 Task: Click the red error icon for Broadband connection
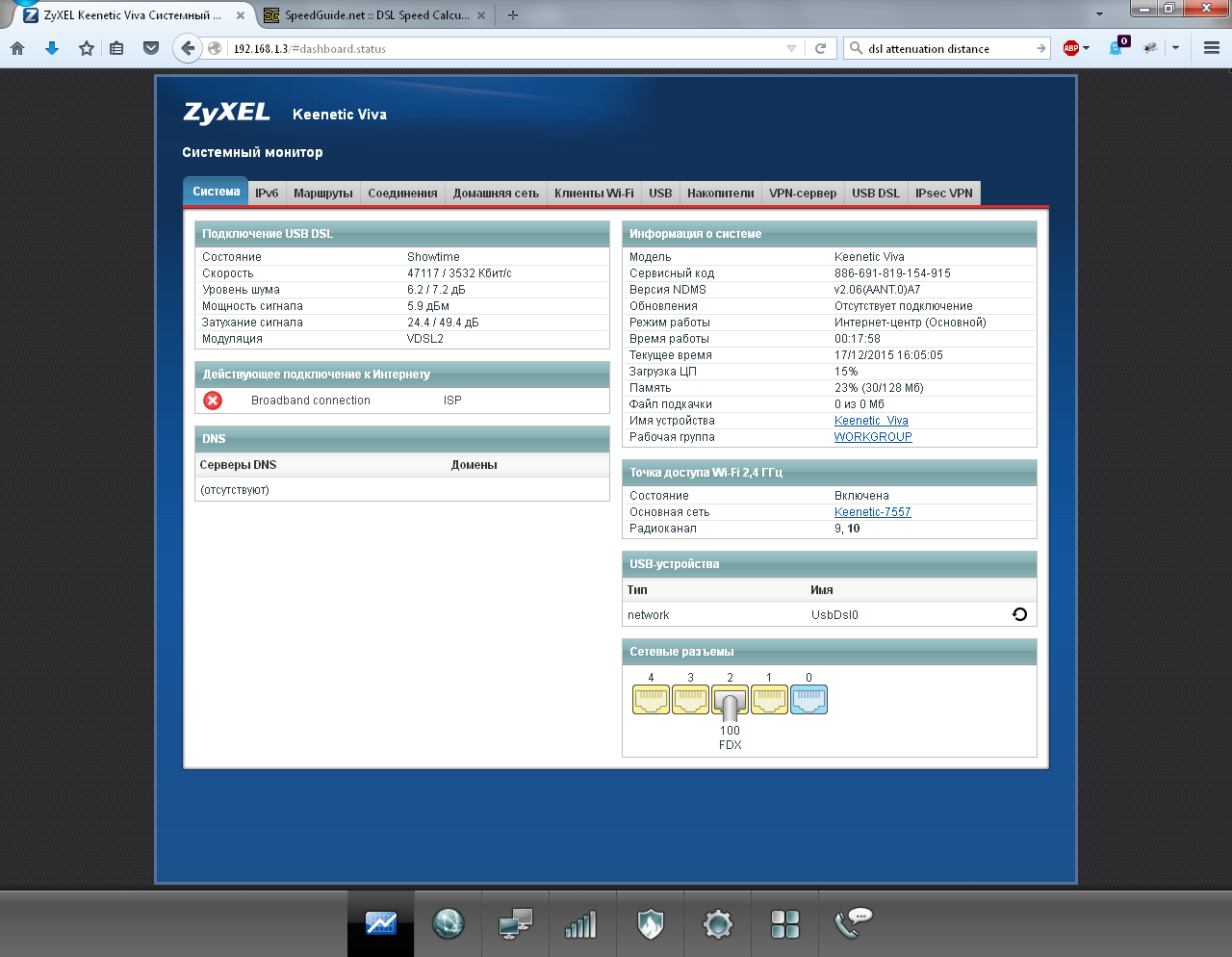(213, 401)
